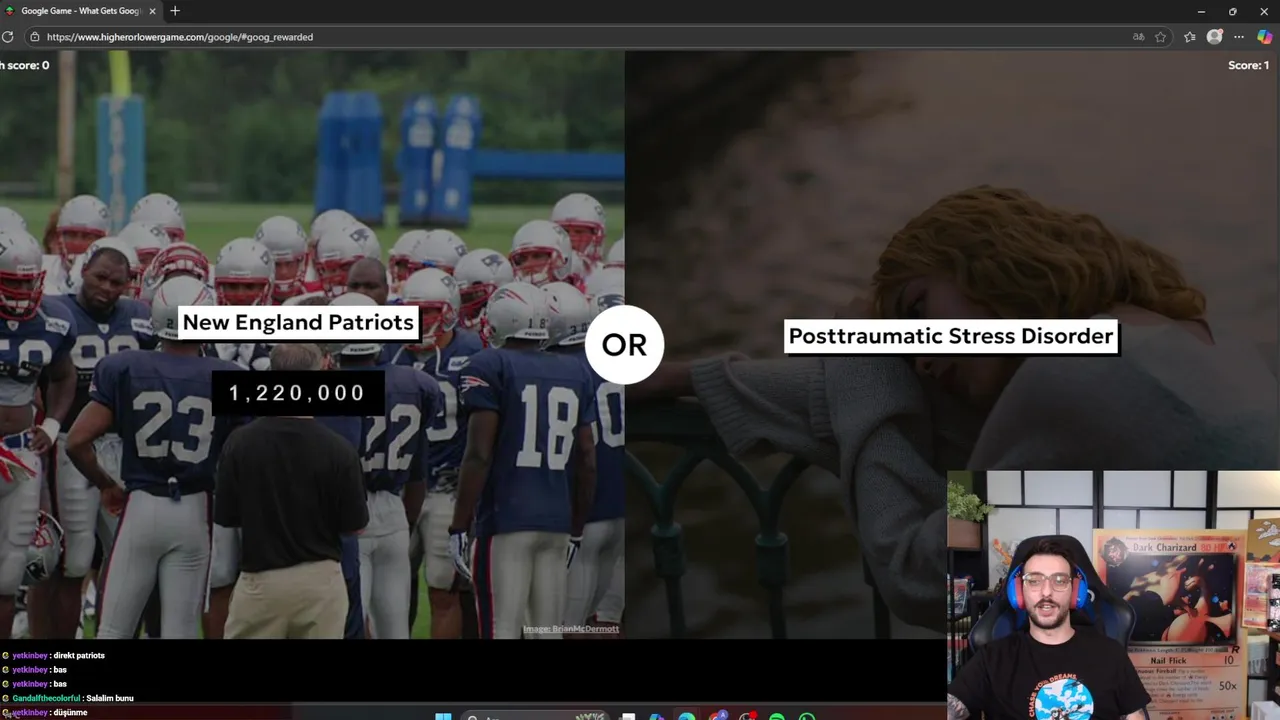The width and height of the screenshot is (1280, 720).
Task: Click the high score text
Action: click(x=24, y=65)
